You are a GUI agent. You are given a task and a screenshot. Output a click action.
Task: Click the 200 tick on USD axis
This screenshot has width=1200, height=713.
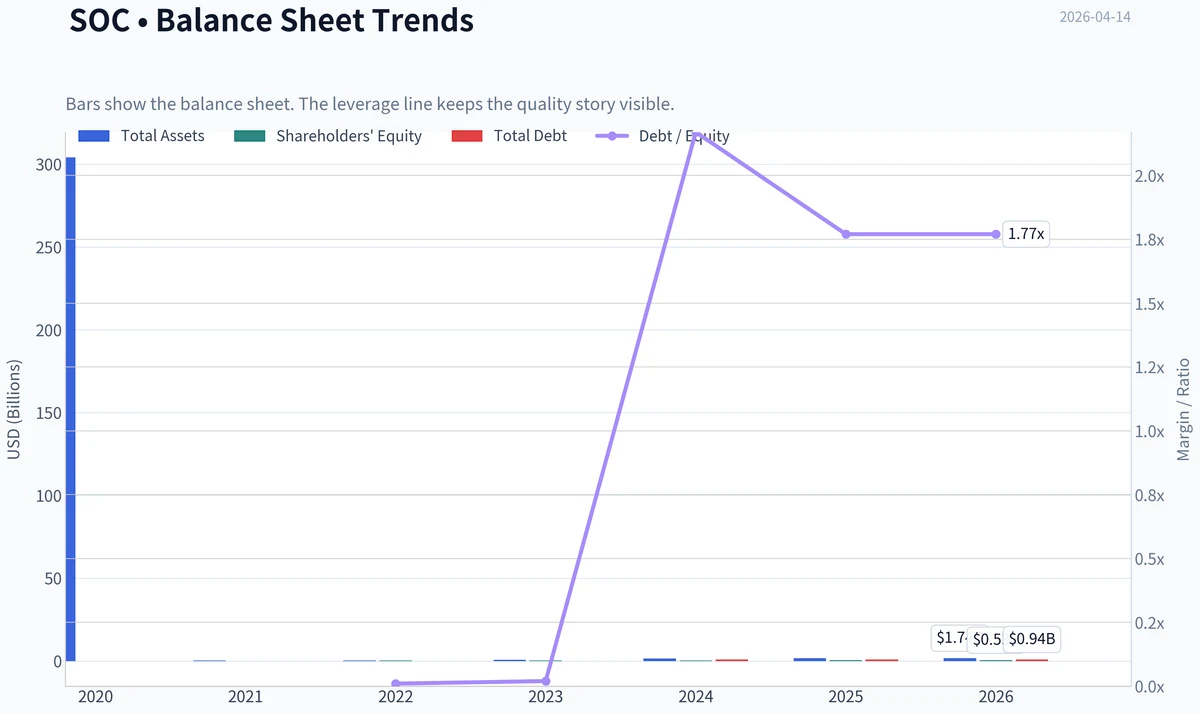49,330
